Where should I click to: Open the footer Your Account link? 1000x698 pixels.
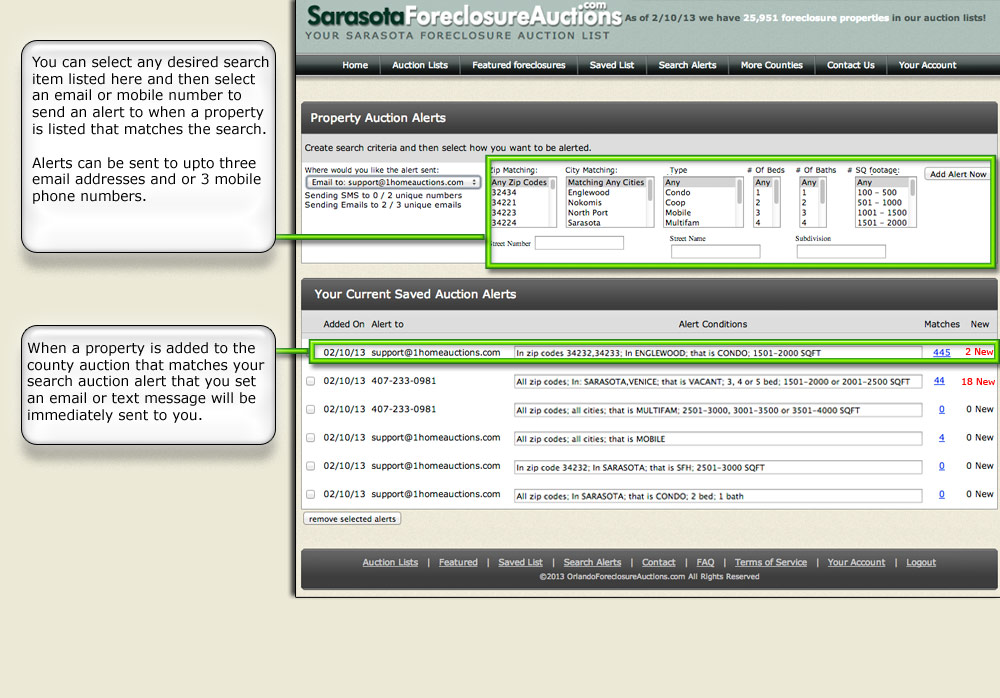pyautogui.click(x=857, y=562)
